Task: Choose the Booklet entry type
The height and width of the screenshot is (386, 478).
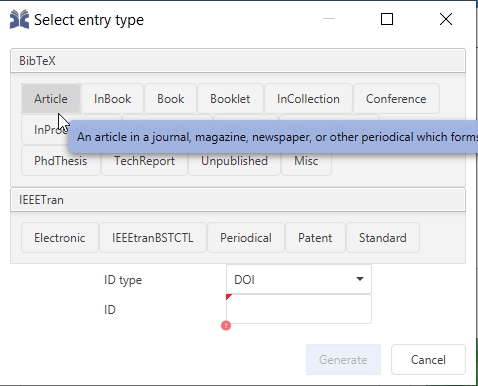Action: pos(230,99)
